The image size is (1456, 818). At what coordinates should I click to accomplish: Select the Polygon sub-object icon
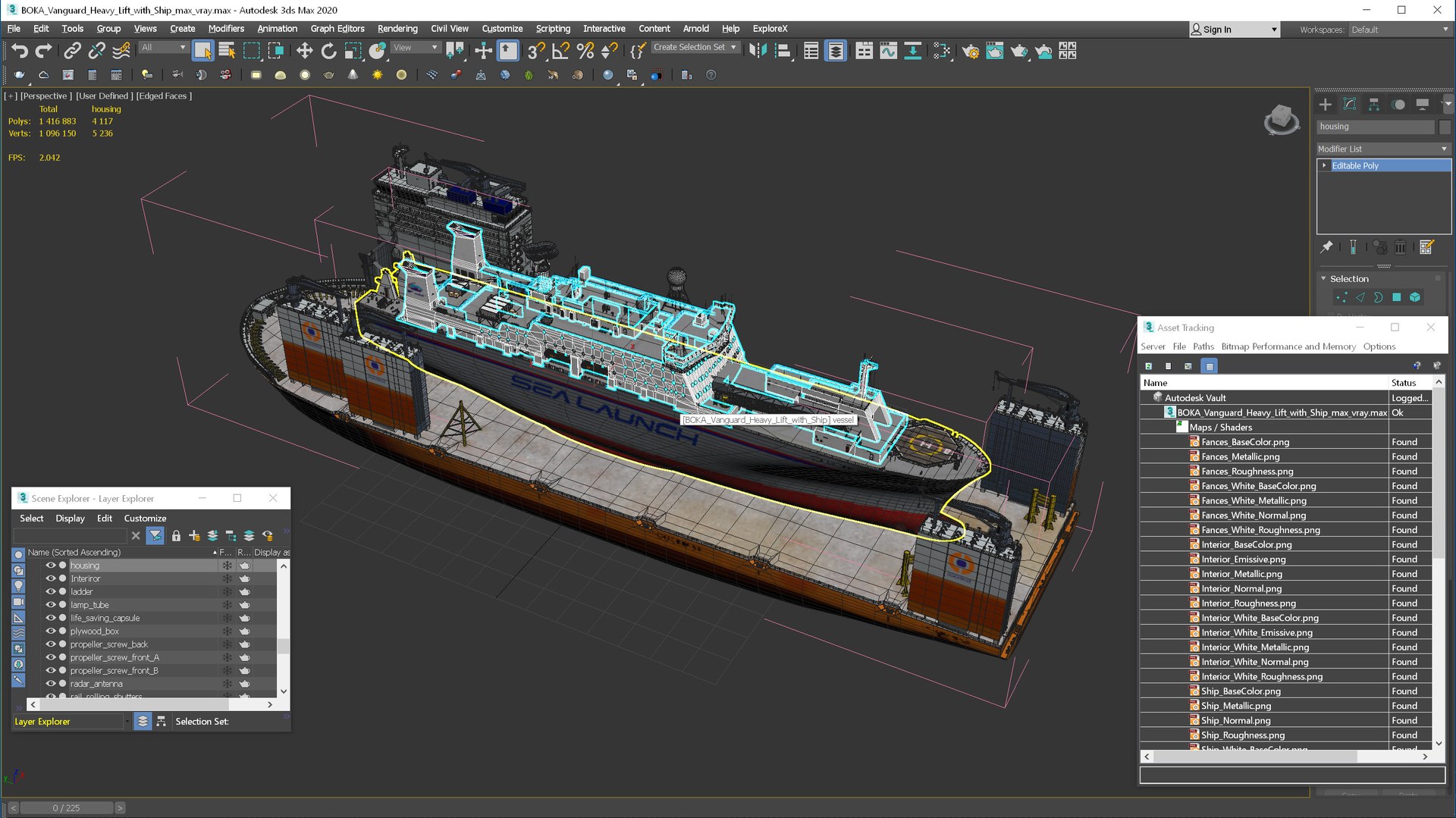tap(1396, 297)
